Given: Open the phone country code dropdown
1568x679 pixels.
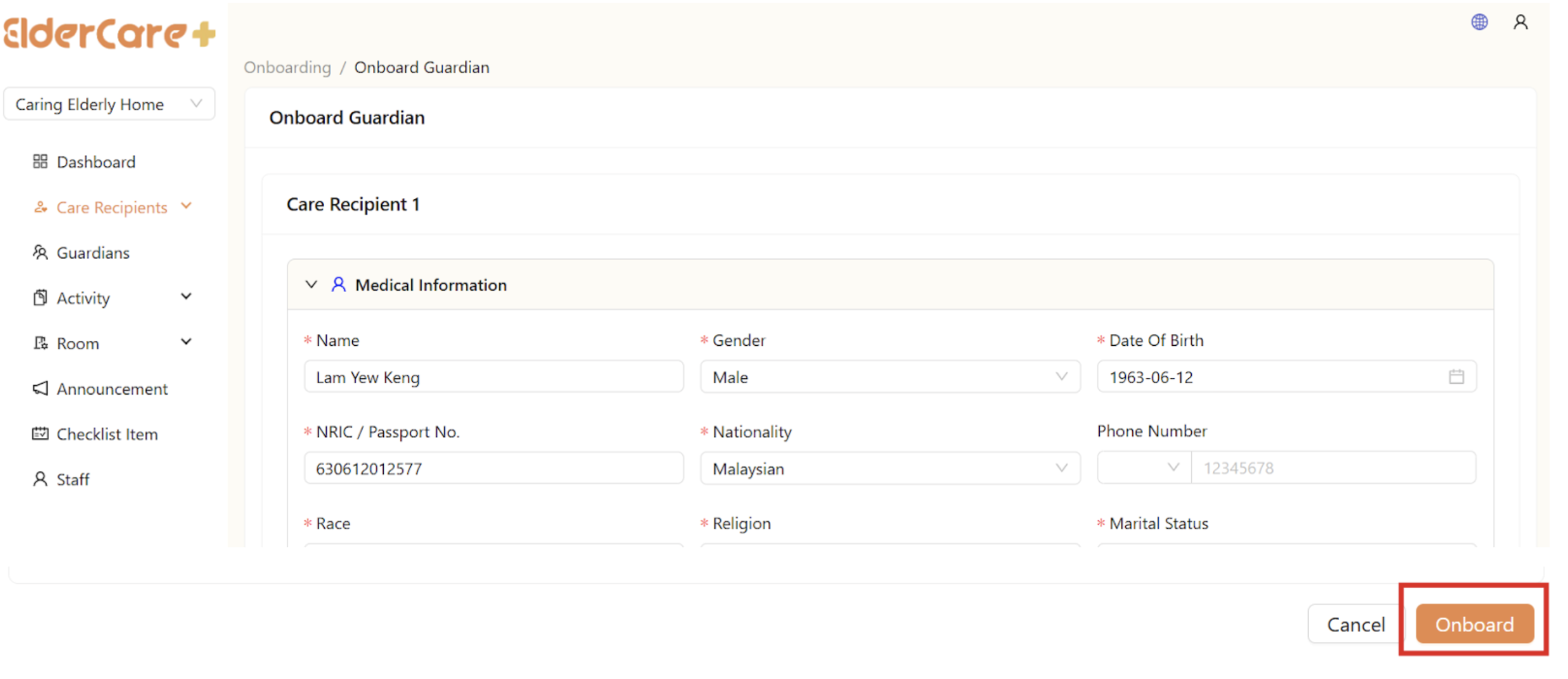Looking at the screenshot, I should [1144, 468].
